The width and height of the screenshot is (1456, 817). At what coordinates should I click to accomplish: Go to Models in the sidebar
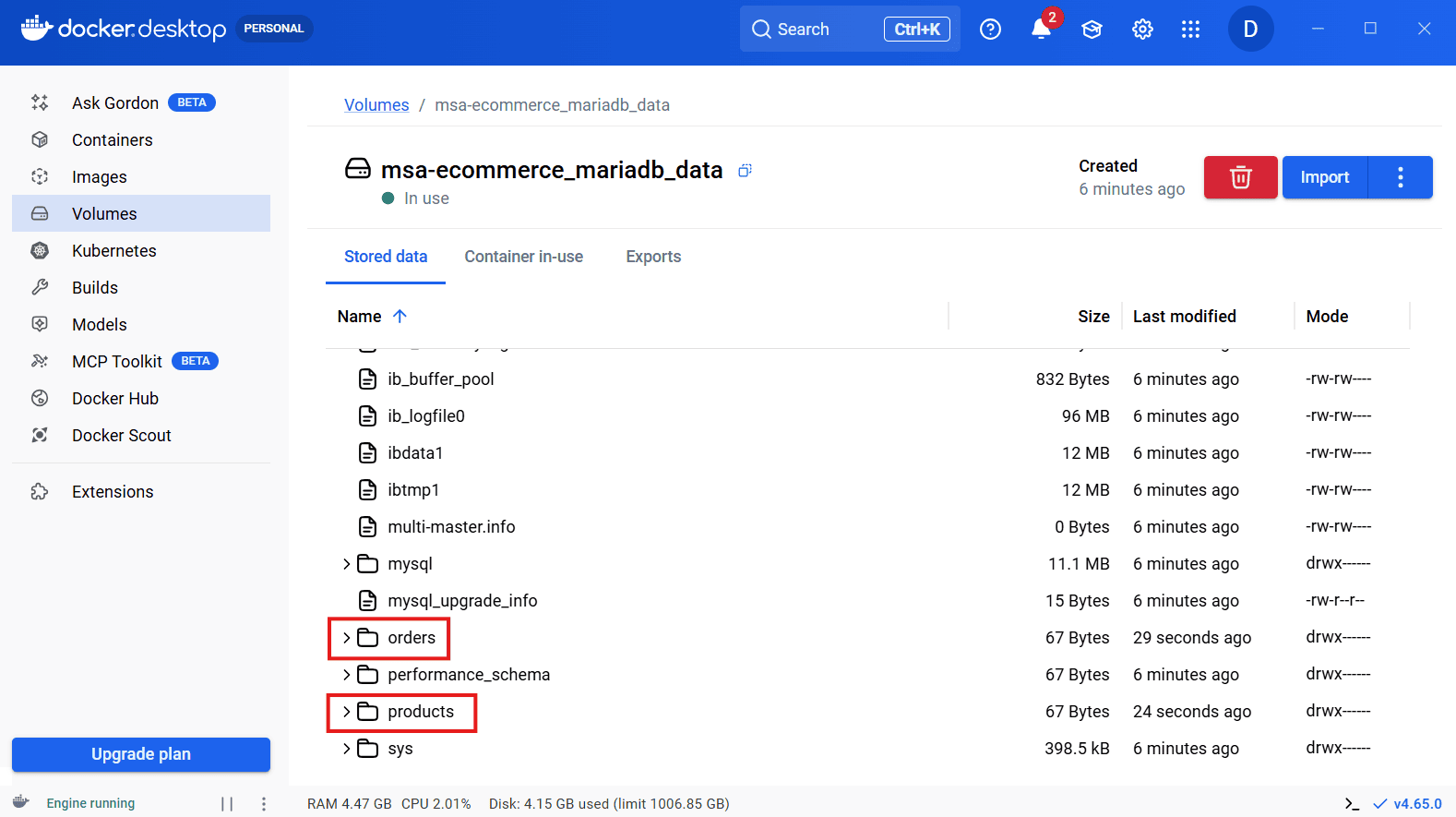[141, 324]
